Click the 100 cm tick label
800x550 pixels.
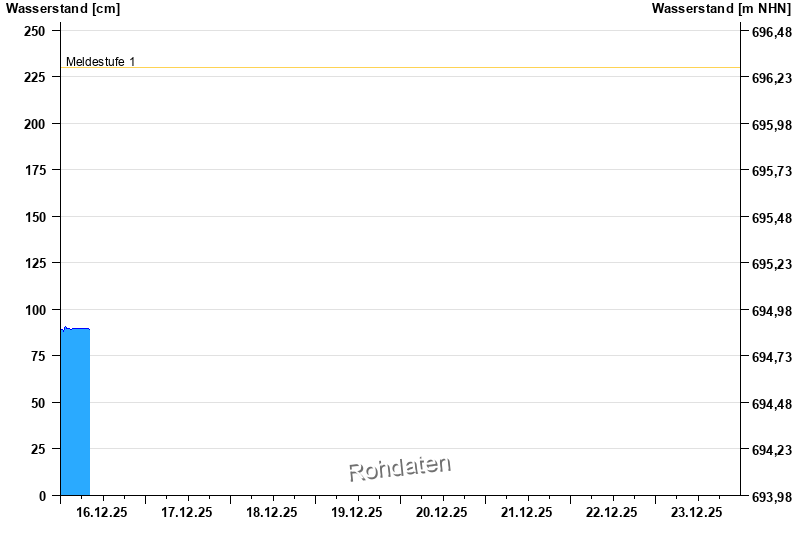[35, 310]
